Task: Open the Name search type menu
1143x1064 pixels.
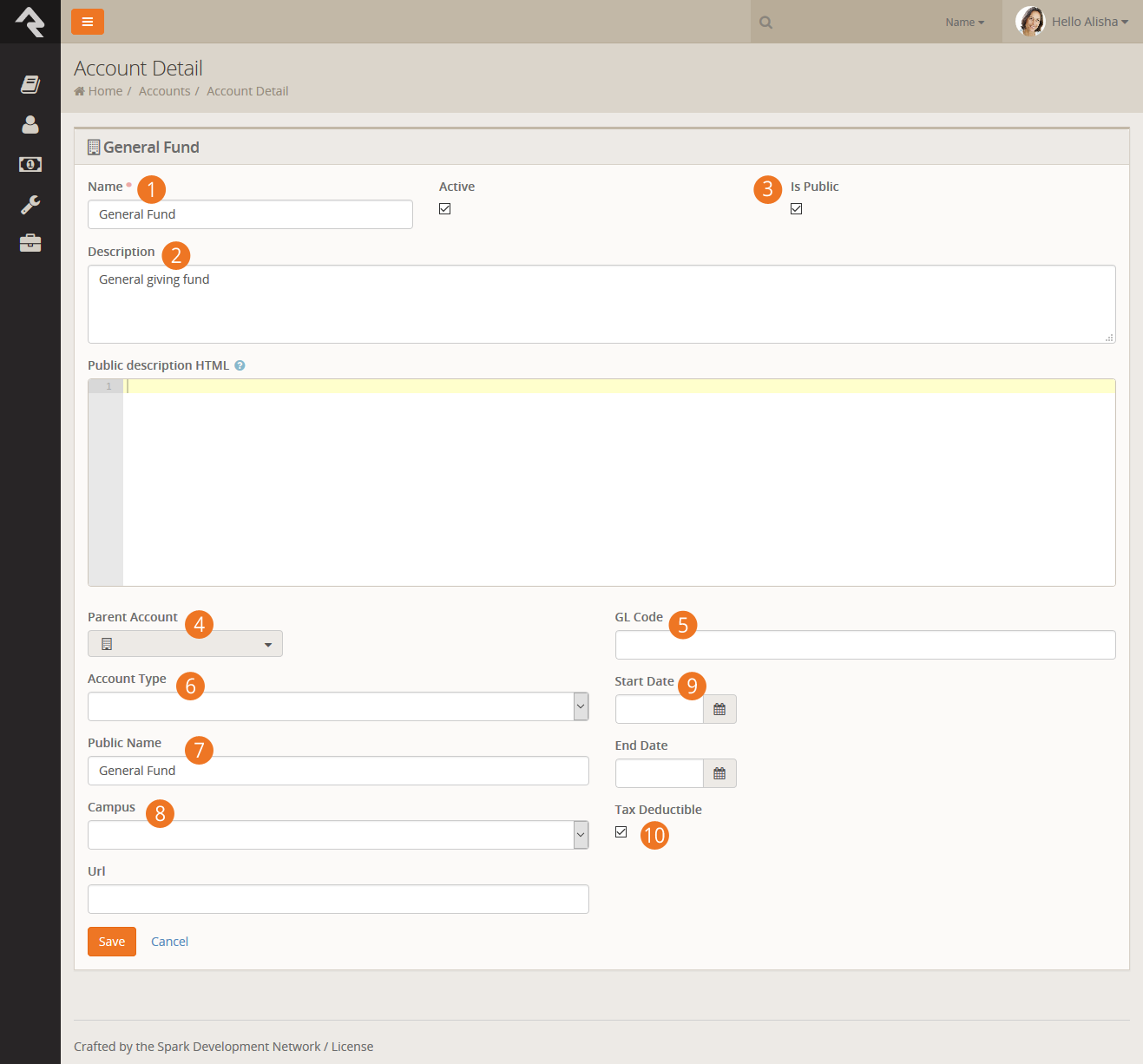Action: [x=964, y=23]
